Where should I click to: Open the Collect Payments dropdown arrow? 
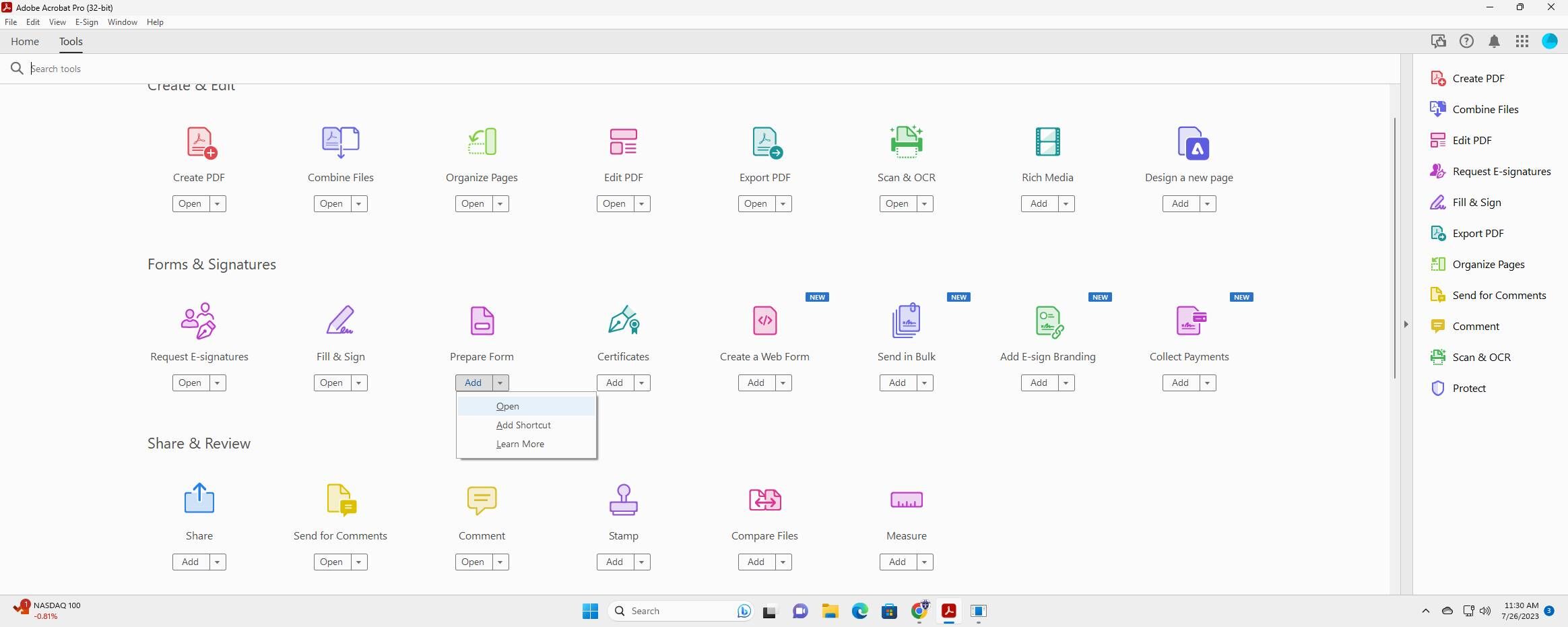(x=1207, y=383)
